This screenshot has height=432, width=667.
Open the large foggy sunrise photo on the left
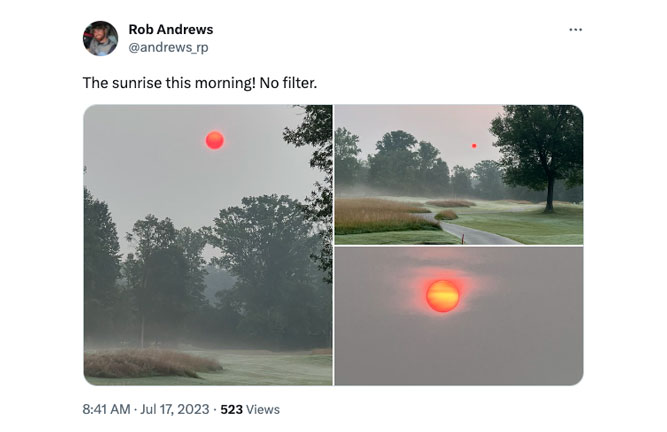click(208, 245)
